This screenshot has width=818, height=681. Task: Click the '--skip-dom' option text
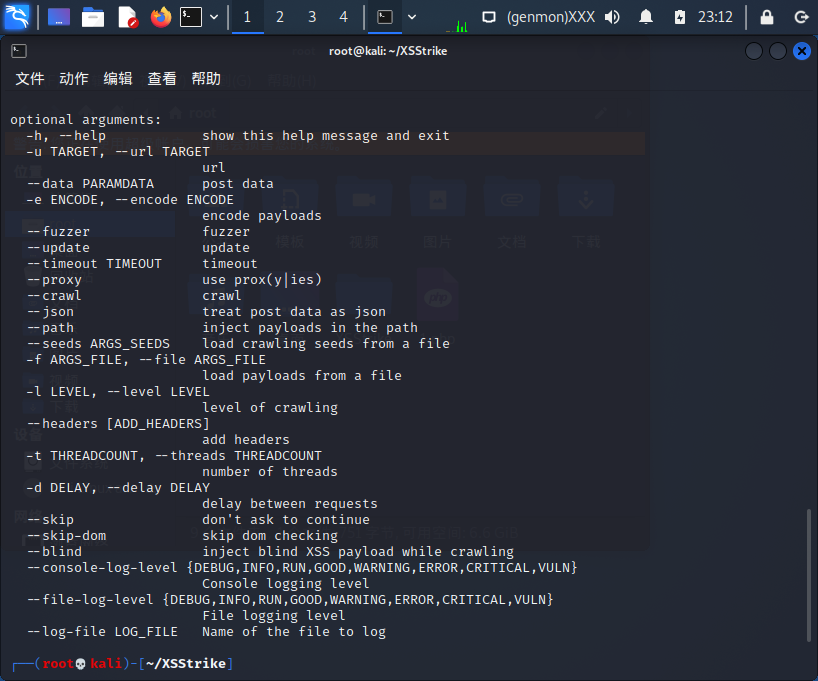[x=66, y=535]
